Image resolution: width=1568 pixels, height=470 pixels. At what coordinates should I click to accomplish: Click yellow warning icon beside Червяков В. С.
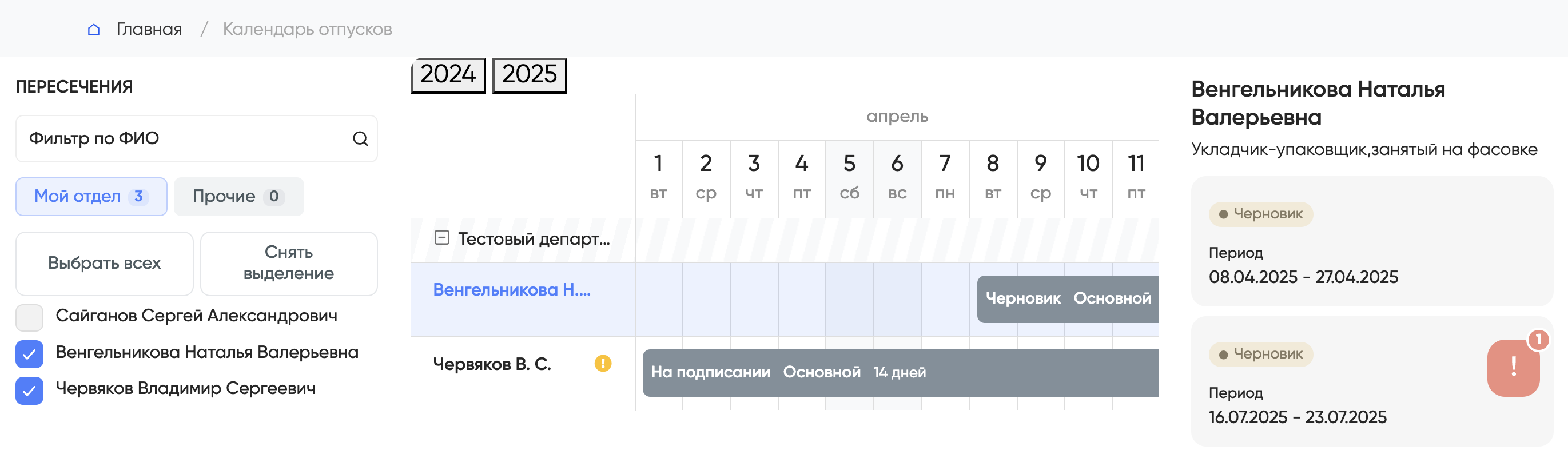[603, 364]
